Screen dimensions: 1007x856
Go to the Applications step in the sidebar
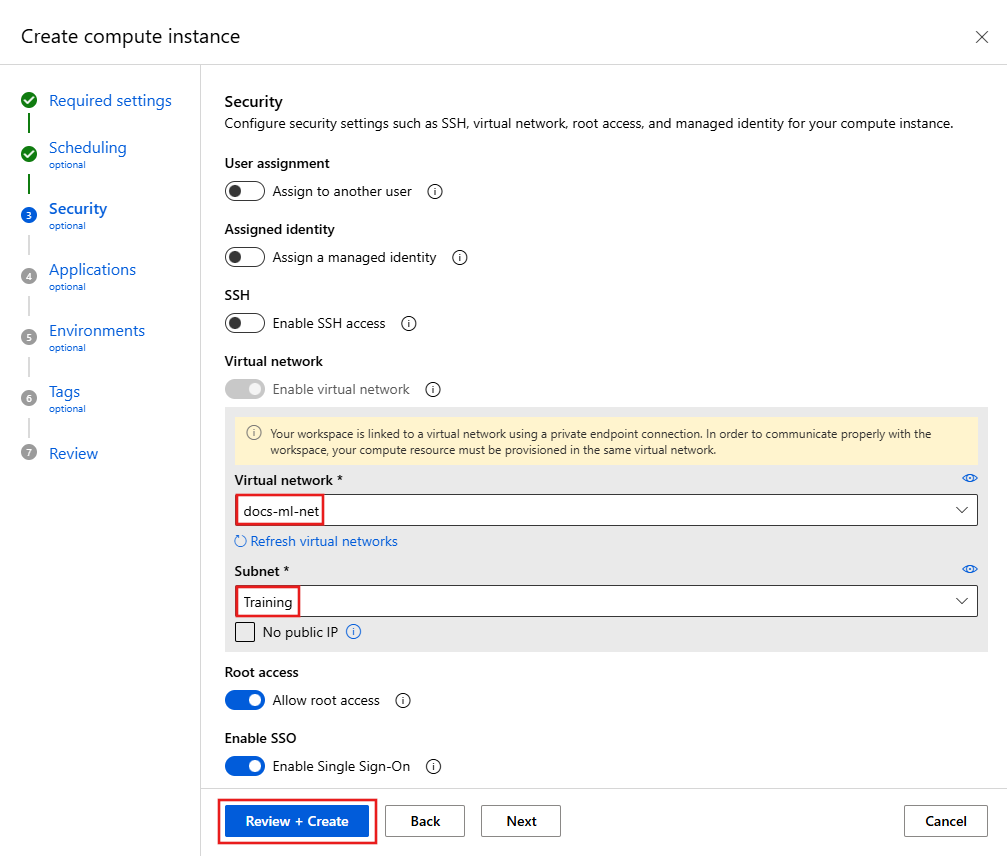tap(92, 269)
